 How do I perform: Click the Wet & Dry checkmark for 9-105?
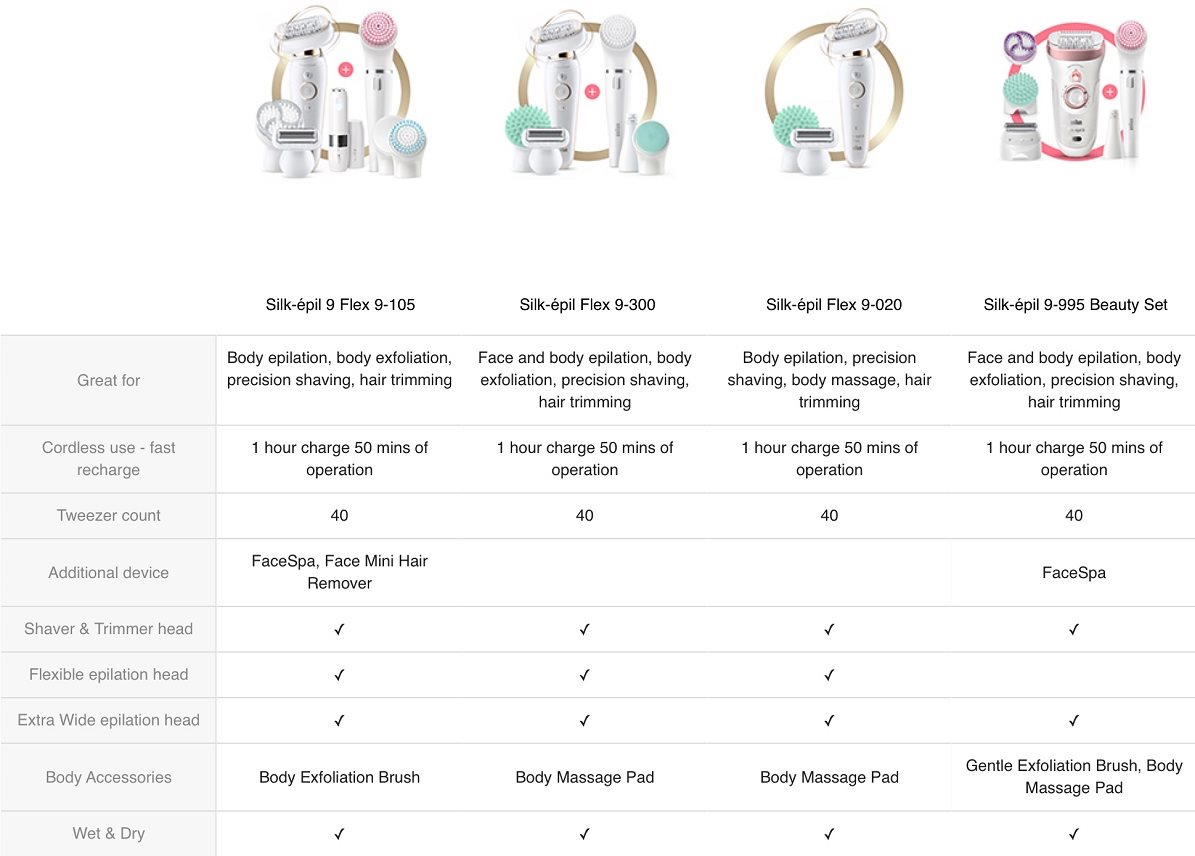coord(339,834)
